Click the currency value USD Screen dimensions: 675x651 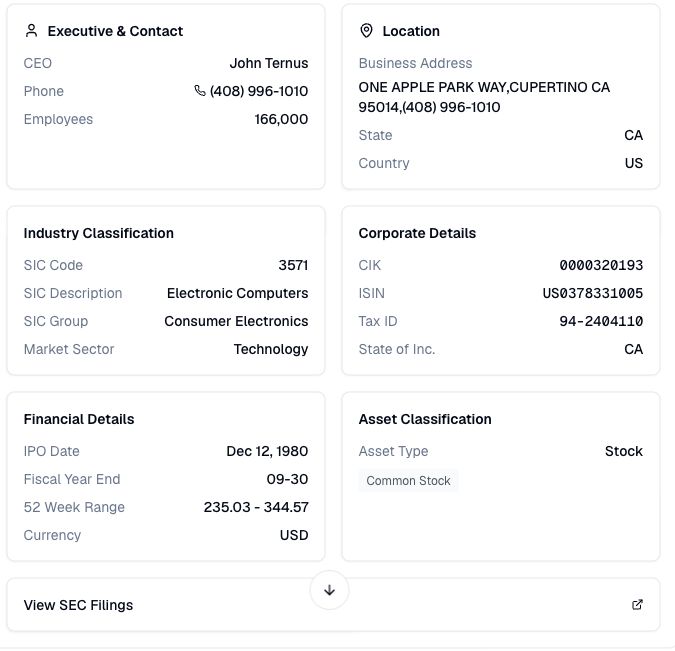click(x=294, y=535)
